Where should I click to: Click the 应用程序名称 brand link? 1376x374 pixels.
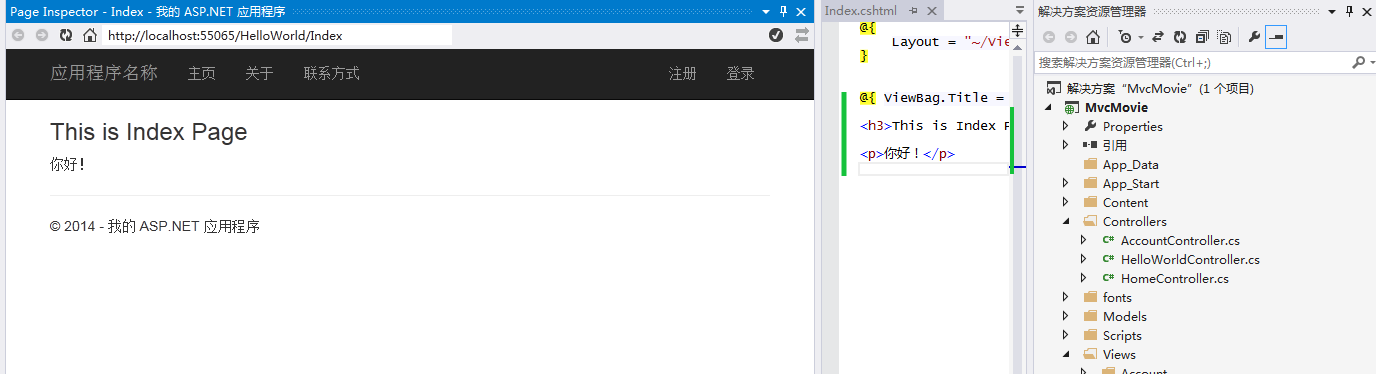tap(104, 73)
